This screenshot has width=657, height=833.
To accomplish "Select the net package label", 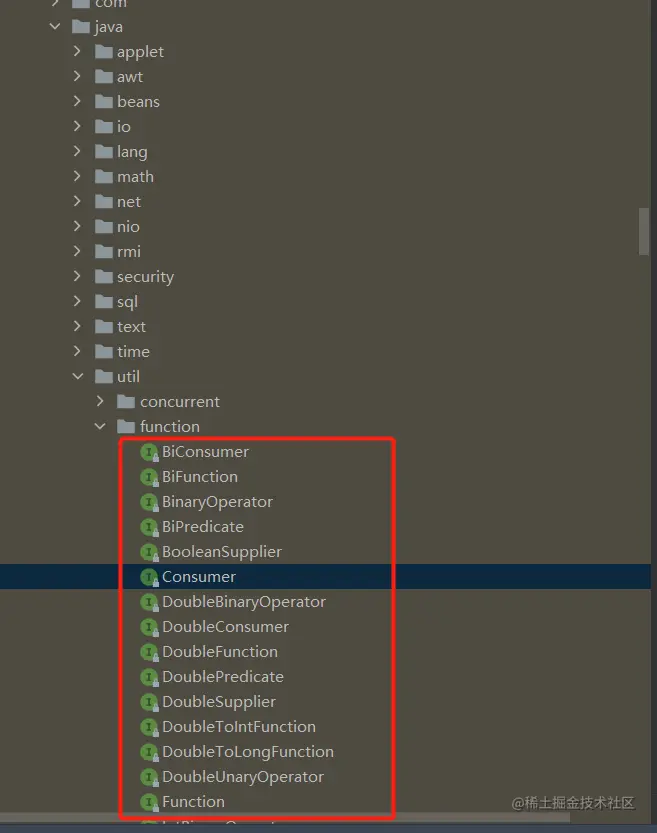I will pos(129,202).
